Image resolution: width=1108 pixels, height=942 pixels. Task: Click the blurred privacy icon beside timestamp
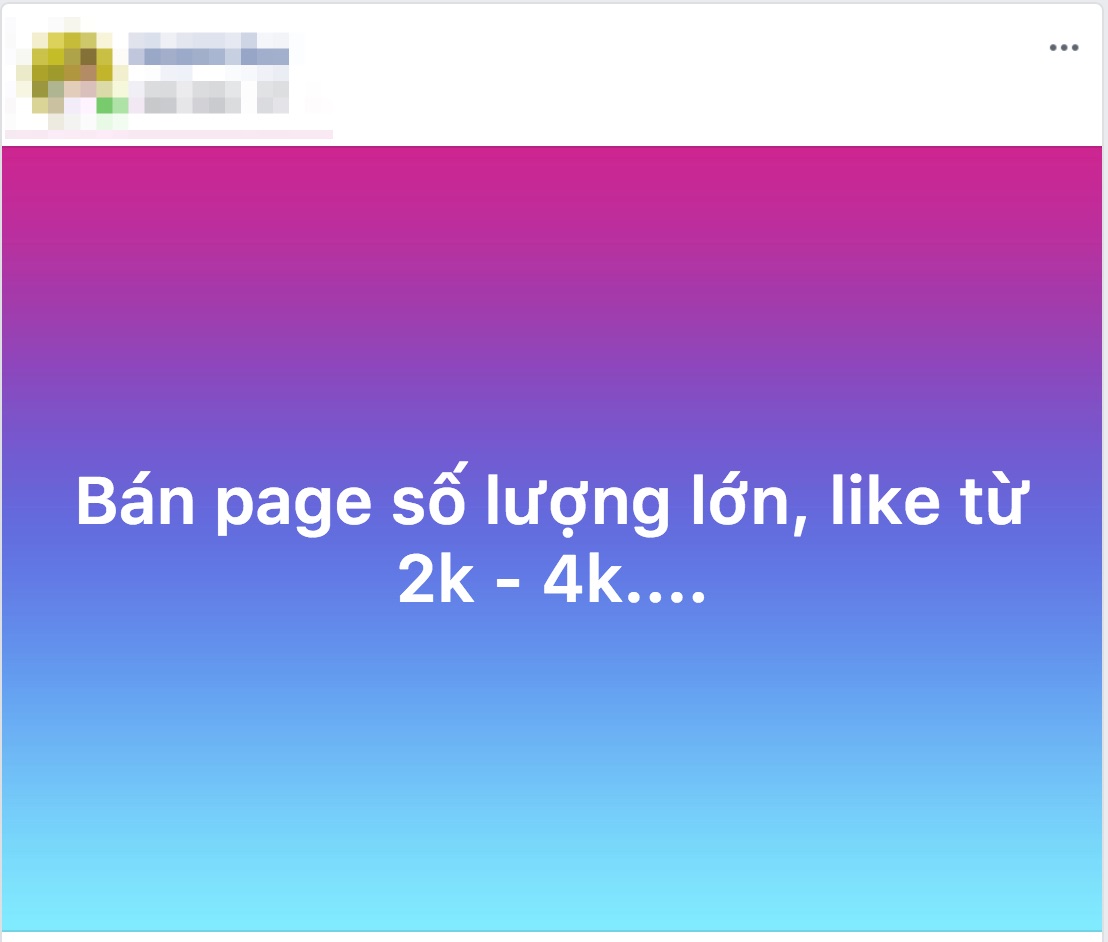click(x=273, y=98)
